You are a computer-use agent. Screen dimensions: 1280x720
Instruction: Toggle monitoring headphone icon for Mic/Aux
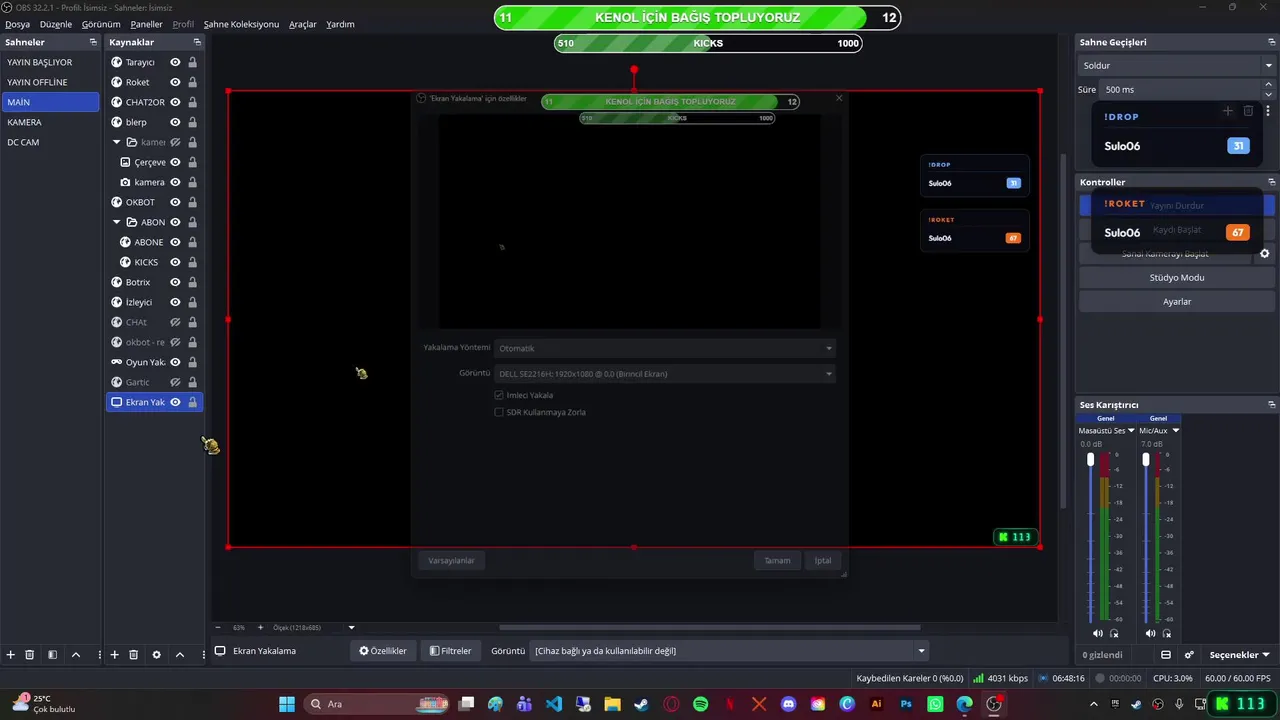(x=1167, y=633)
